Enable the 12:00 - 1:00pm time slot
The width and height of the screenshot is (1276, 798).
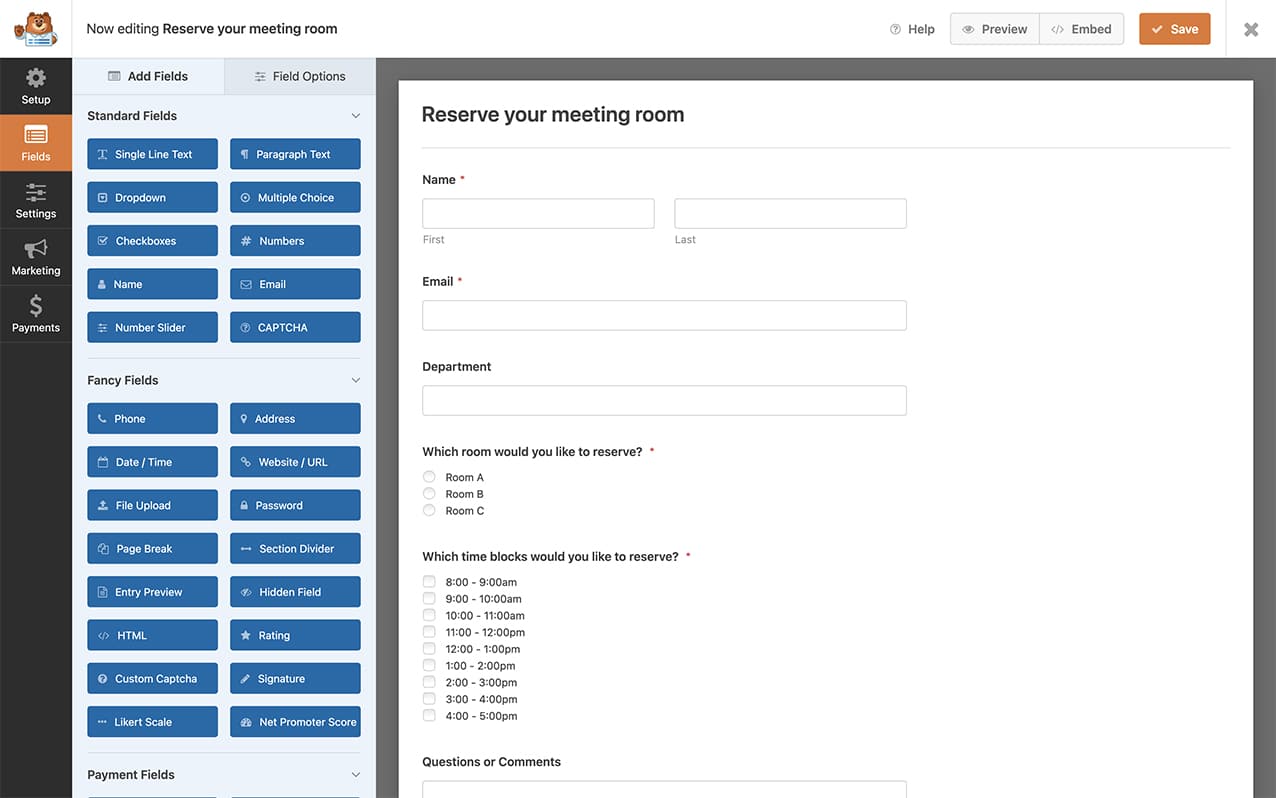[429, 648]
